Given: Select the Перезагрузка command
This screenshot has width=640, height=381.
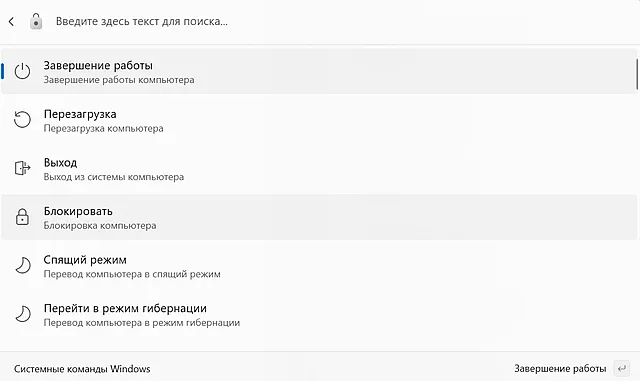Looking at the screenshot, I should (x=319, y=120).
